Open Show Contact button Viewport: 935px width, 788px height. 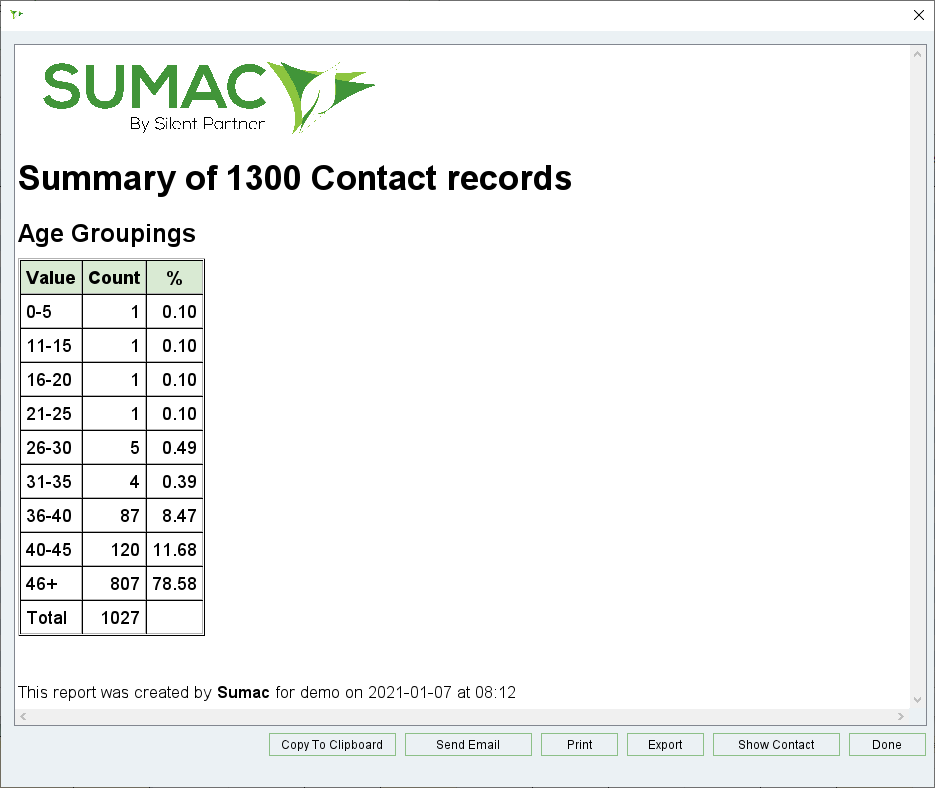(x=776, y=744)
